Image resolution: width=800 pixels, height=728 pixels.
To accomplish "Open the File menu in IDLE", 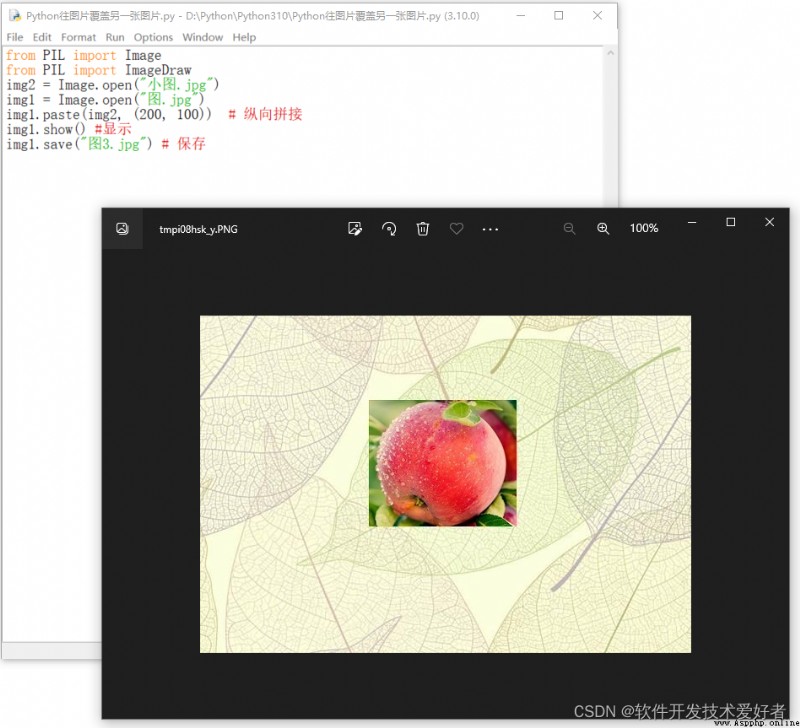I will (15, 37).
